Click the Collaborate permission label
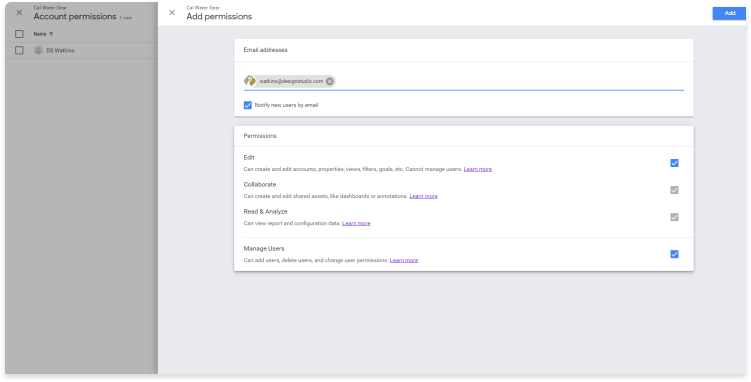Viewport: 751px width, 382px height. 260,185
